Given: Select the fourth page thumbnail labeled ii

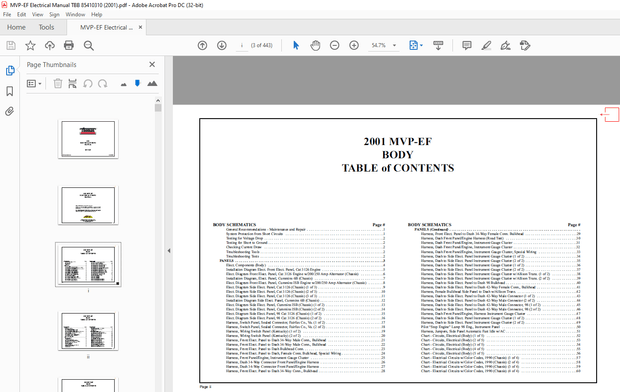Looking at the screenshot, I should (x=88, y=331).
